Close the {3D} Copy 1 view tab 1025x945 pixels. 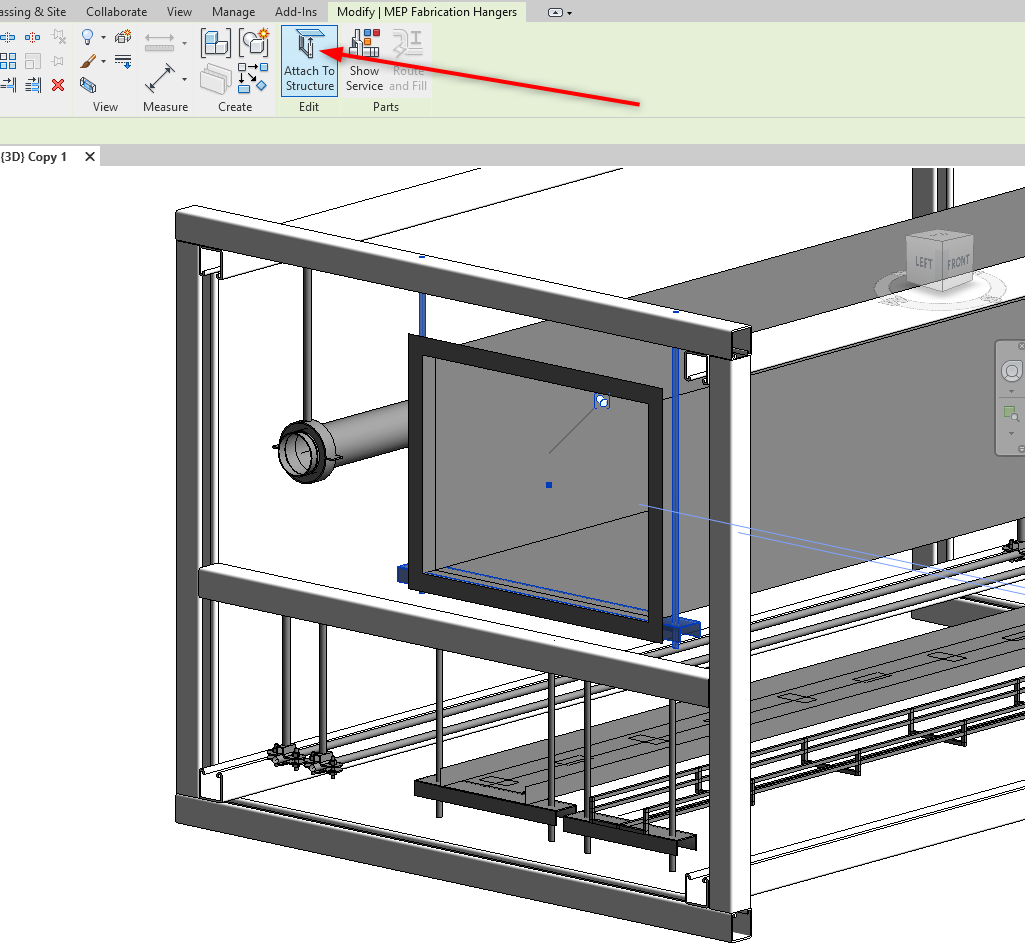(90, 157)
